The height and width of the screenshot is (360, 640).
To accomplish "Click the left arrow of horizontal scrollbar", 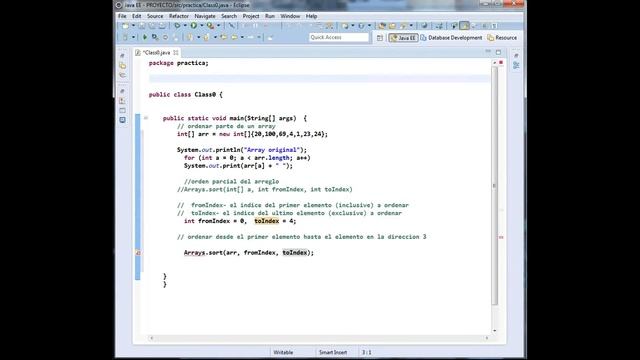I will 152,338.
